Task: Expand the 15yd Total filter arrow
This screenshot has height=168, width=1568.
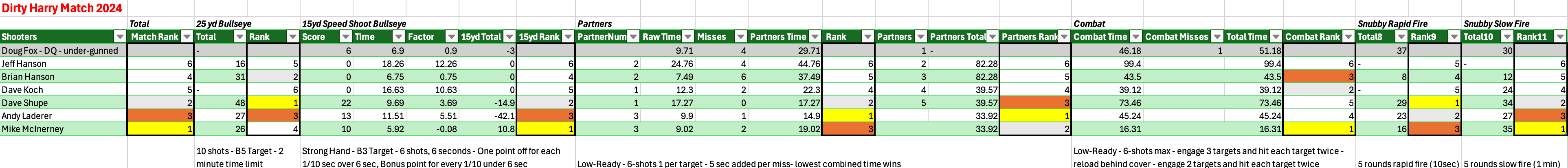Action: point(509,37)
